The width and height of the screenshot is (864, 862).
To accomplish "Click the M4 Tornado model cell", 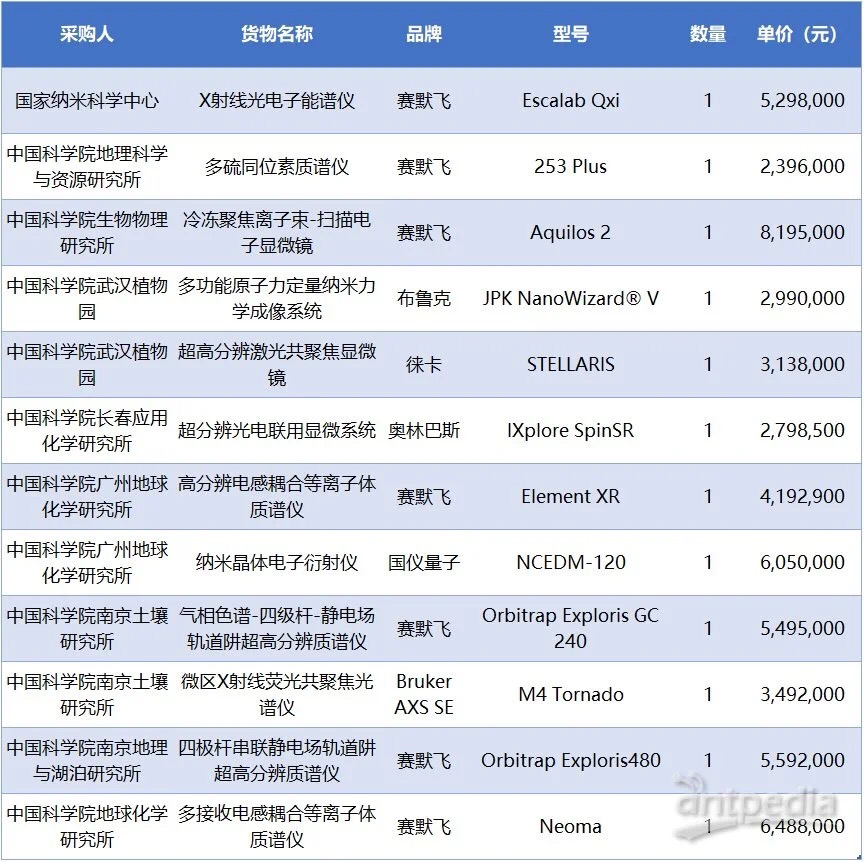I will (x=570, y=694).
